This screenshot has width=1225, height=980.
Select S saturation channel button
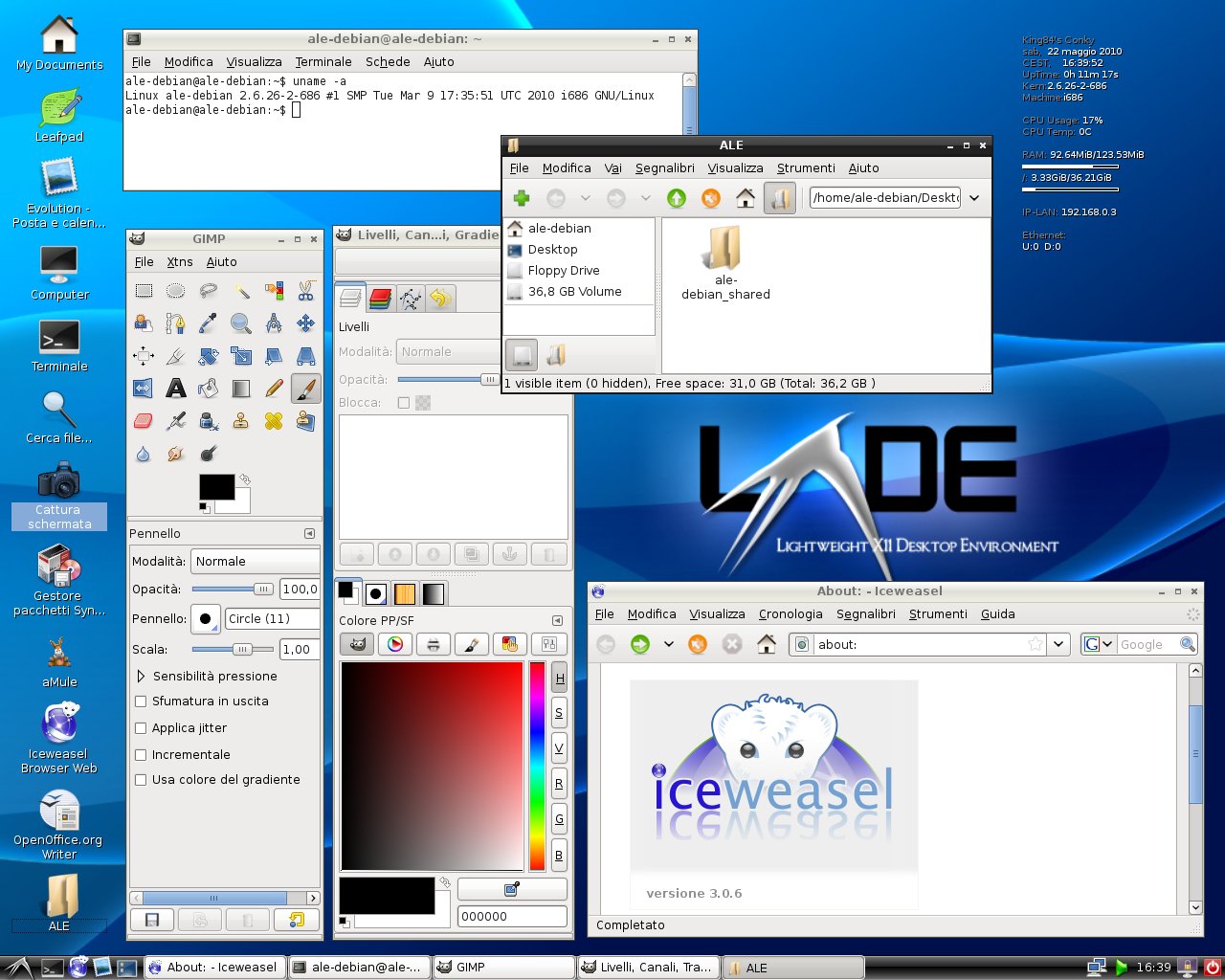pyautogui.click(x=559, y=713)
